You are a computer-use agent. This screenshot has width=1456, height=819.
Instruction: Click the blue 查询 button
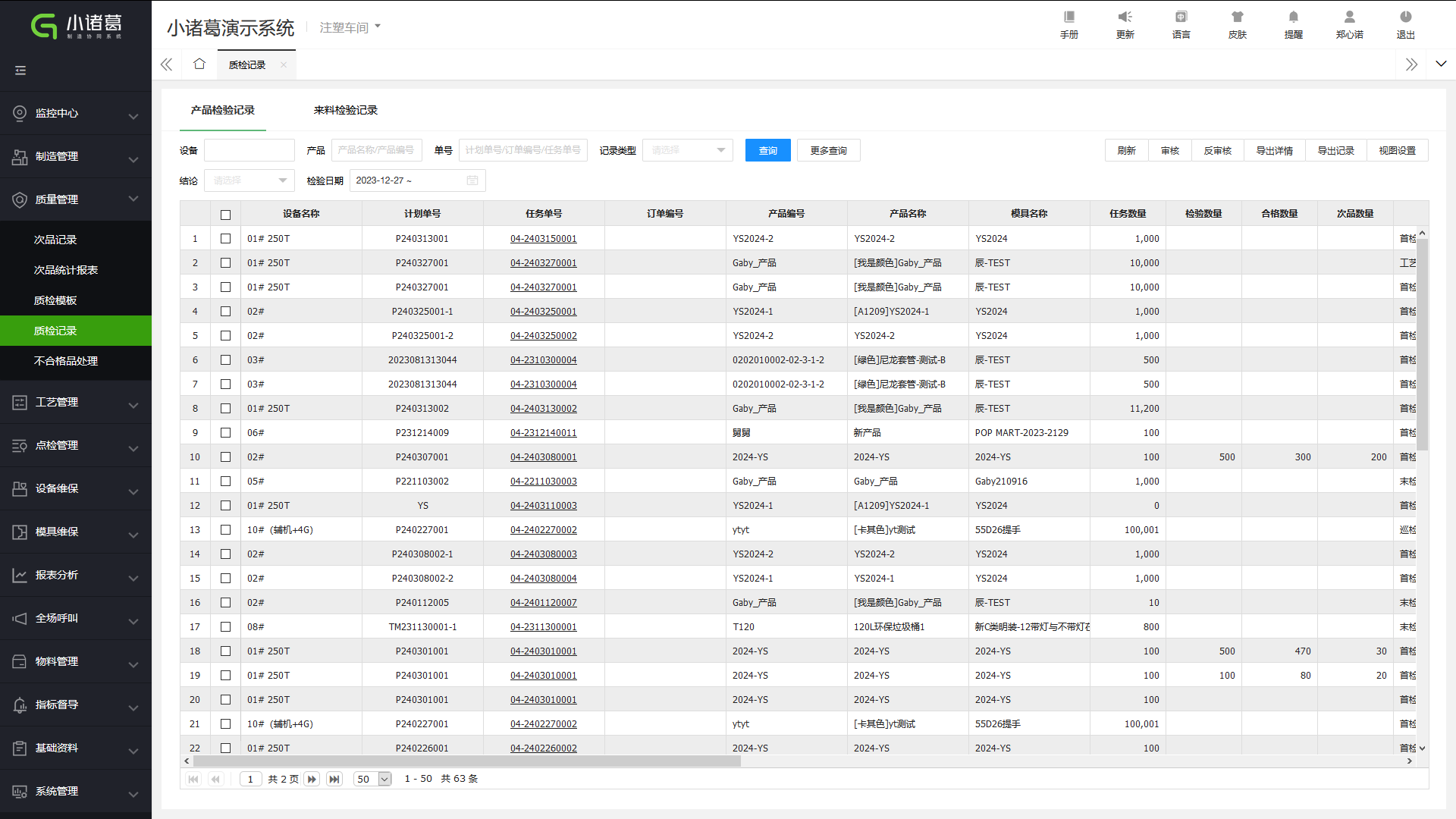[x=767, y=150]
